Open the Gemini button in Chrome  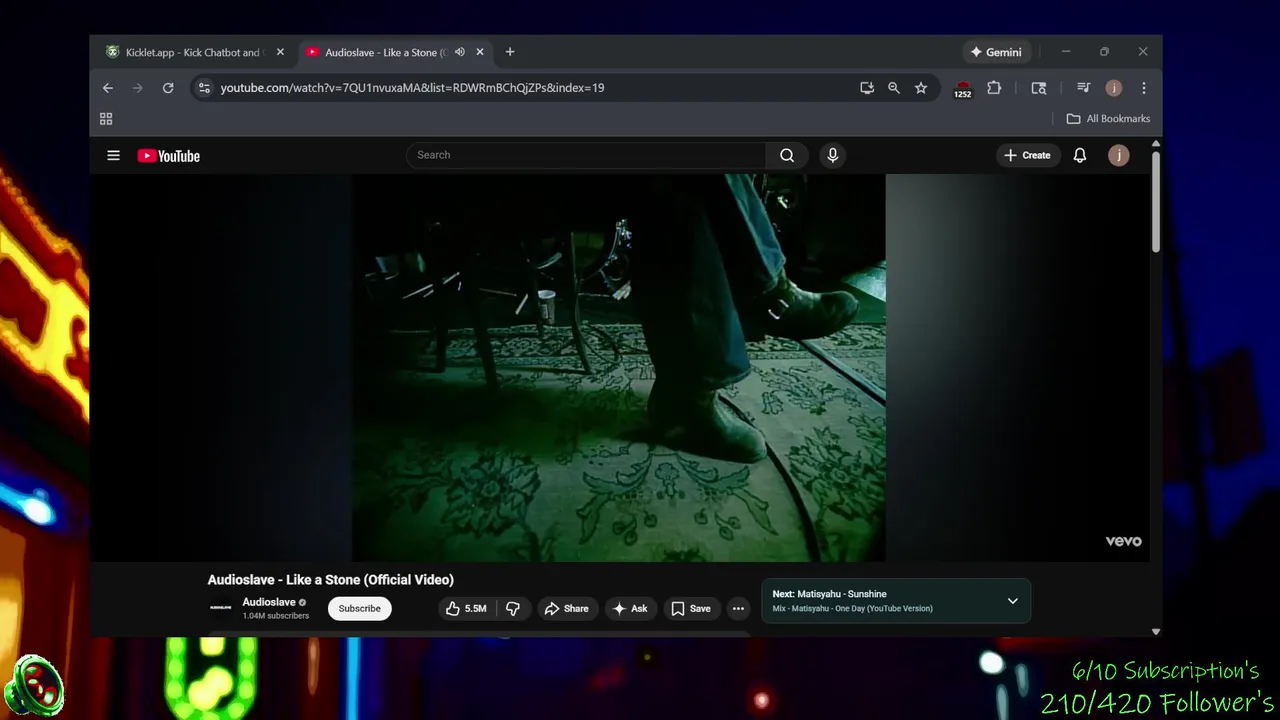click(x=996, y=52)
